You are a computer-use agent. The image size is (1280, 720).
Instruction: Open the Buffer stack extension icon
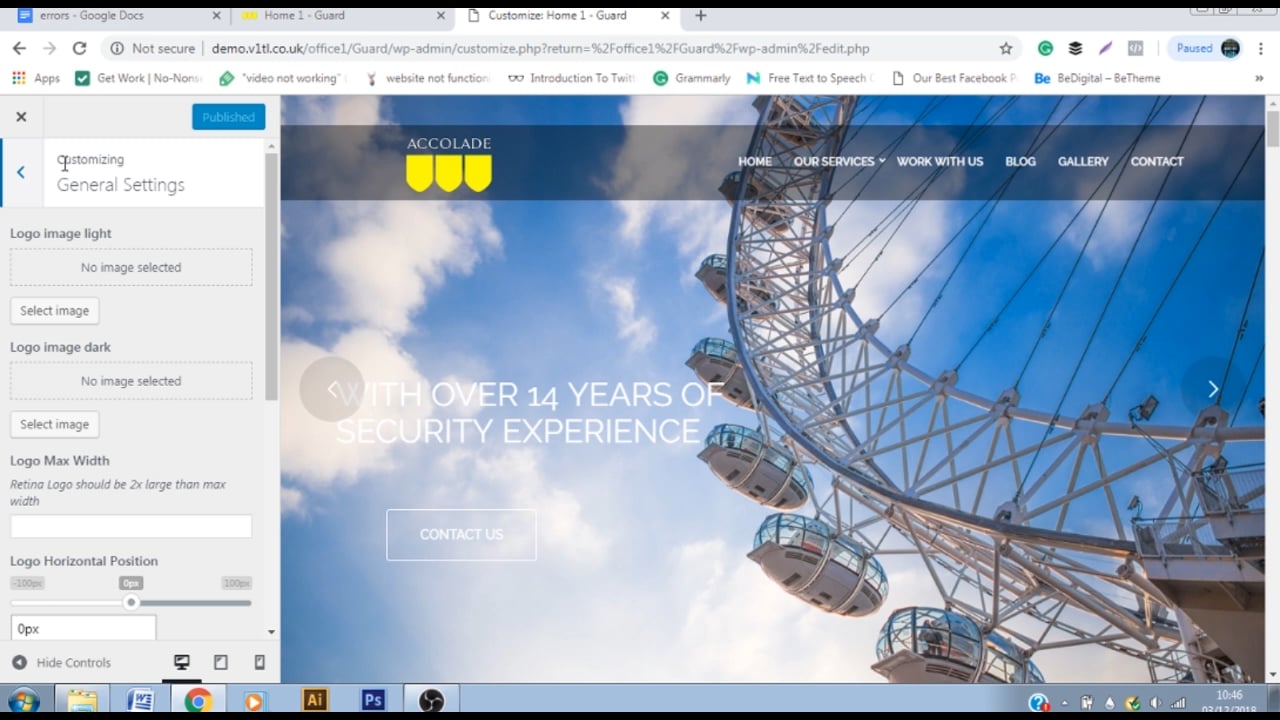click(x=1075, y=48)
